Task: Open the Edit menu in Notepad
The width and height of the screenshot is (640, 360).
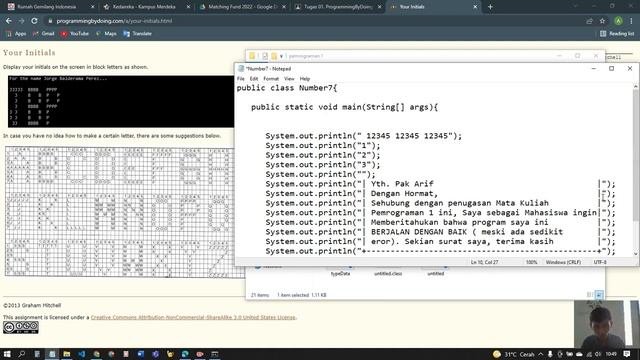Action: tap(254, 79)
